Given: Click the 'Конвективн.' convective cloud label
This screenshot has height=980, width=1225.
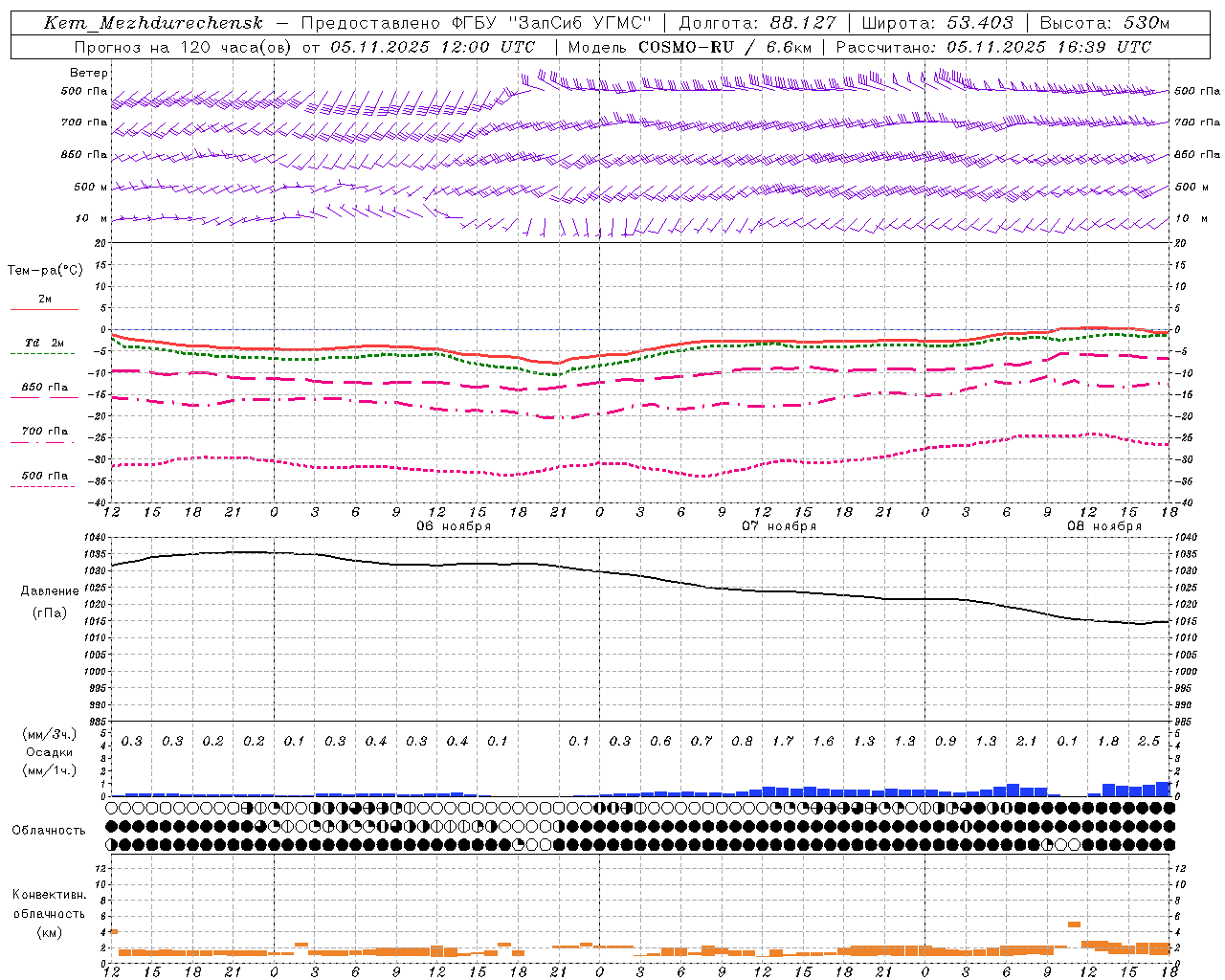Looking at the screenshot, I should [x=49, y=895].
